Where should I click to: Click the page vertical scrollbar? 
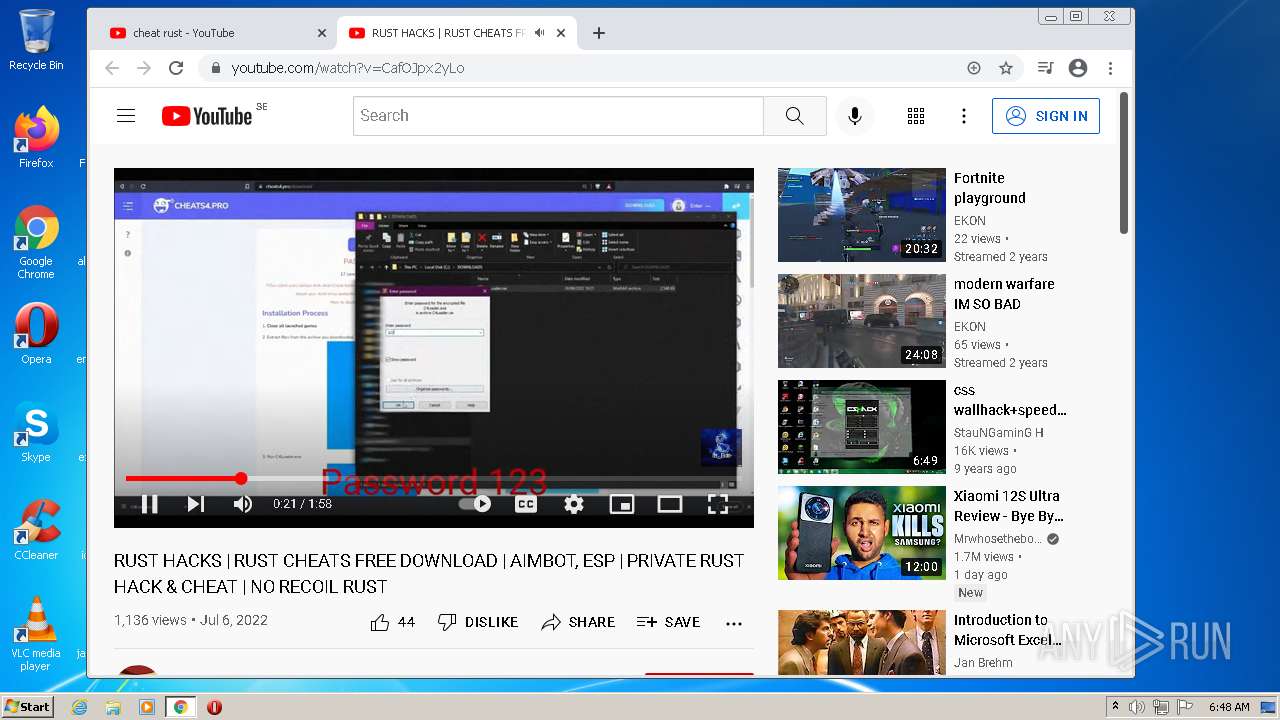click(x=1124, y=164)
